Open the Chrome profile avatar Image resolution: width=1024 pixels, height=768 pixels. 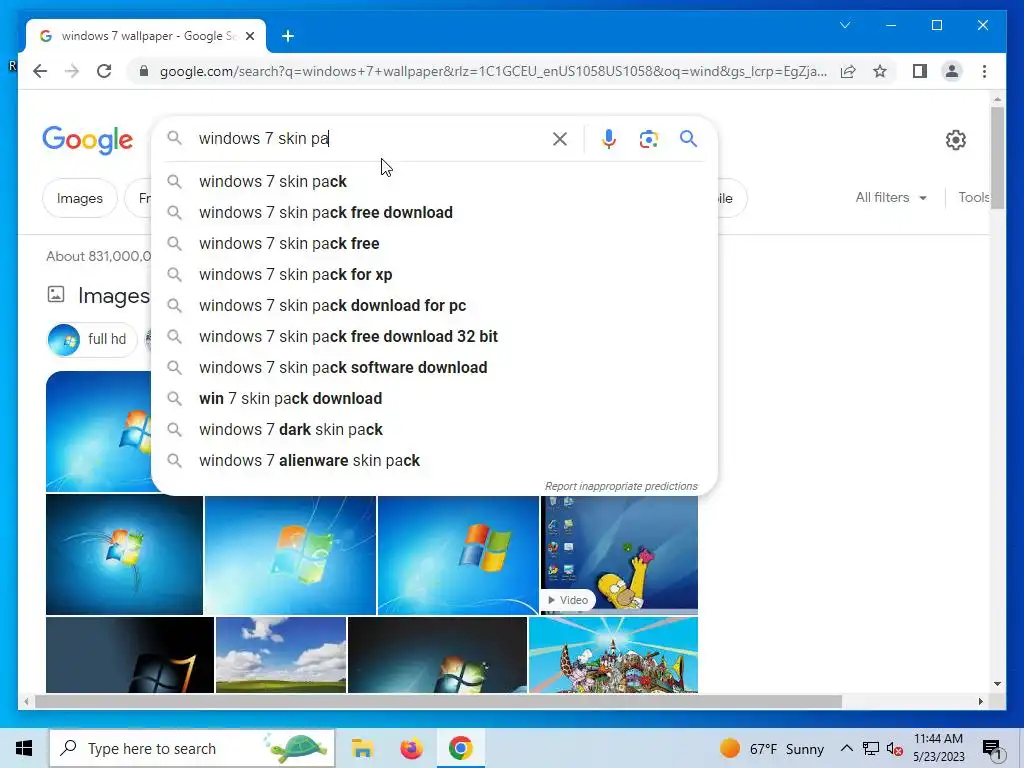coord(952,71)
